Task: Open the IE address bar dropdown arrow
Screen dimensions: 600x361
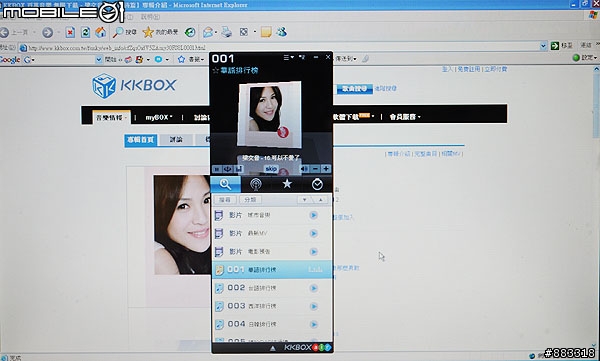Action: coord(543,47)
